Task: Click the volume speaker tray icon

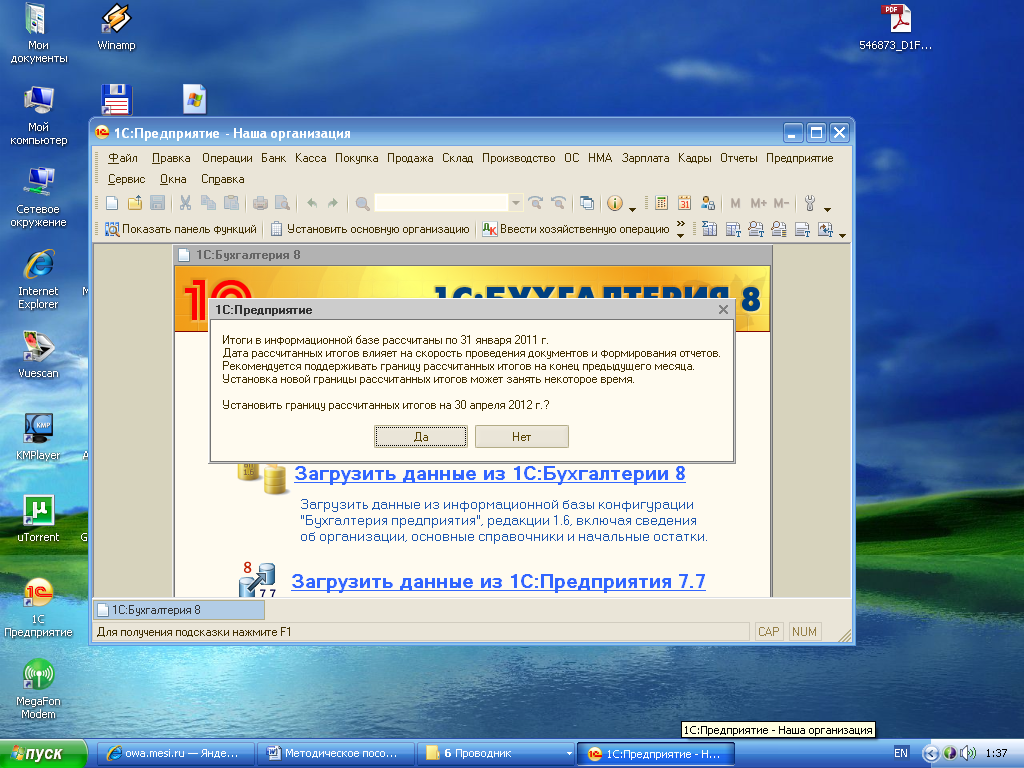Action: tap(967, 754)
